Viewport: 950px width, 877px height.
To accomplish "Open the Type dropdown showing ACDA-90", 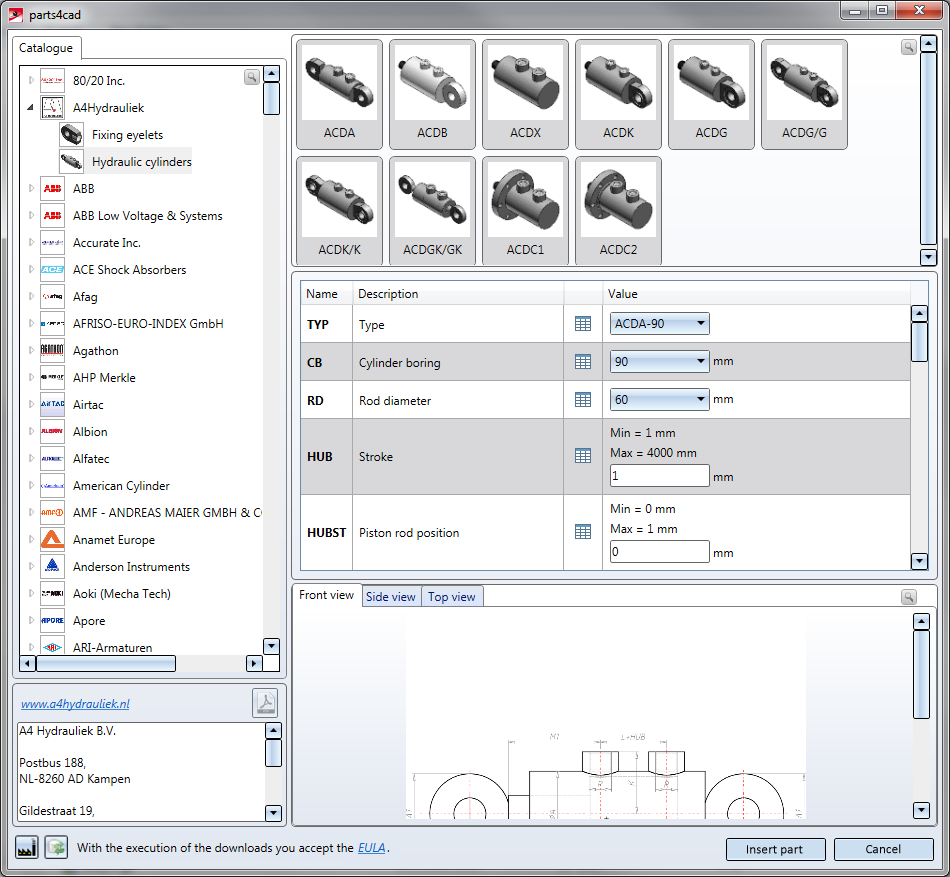I will tap(660, 323).
